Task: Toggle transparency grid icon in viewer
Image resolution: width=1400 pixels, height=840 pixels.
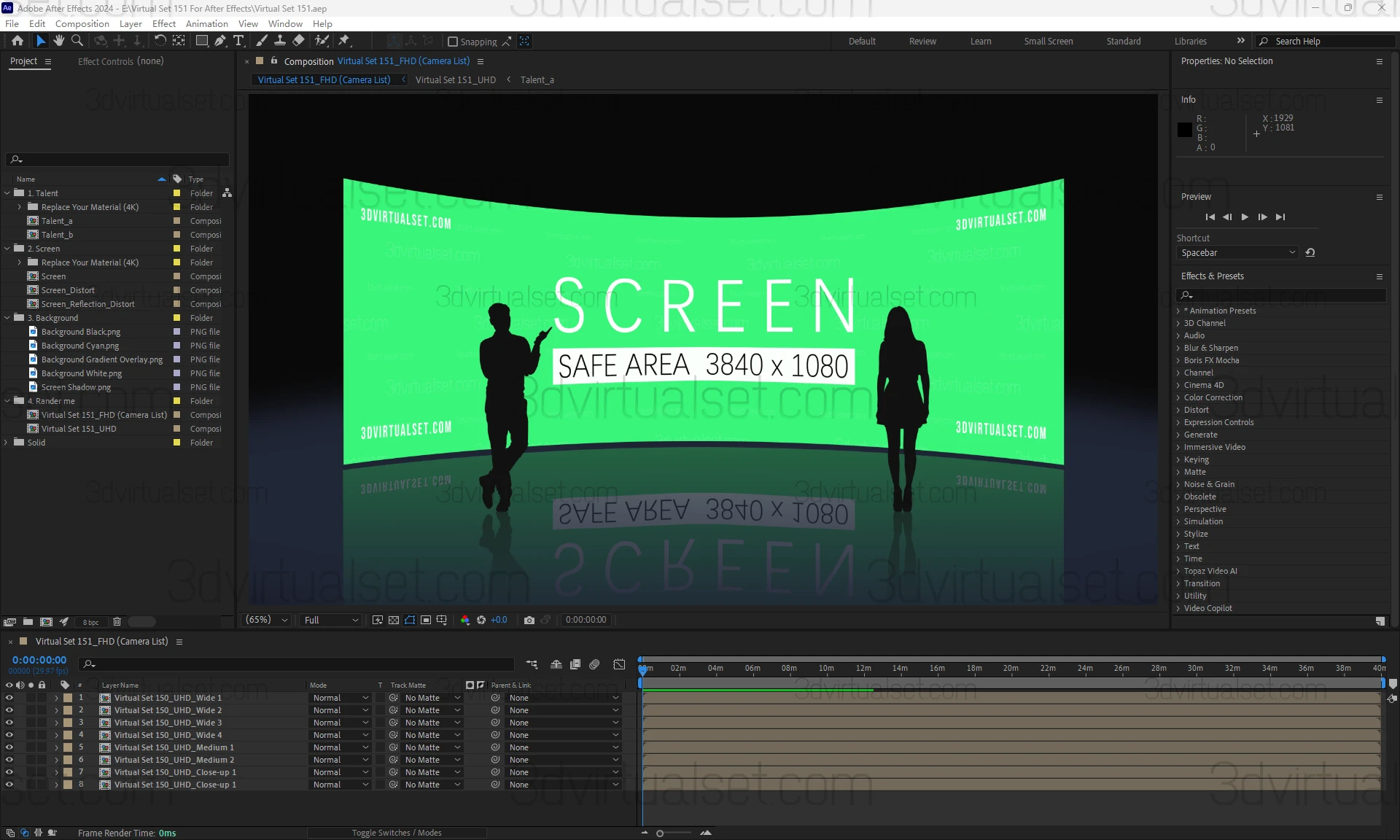Action: 394,620
